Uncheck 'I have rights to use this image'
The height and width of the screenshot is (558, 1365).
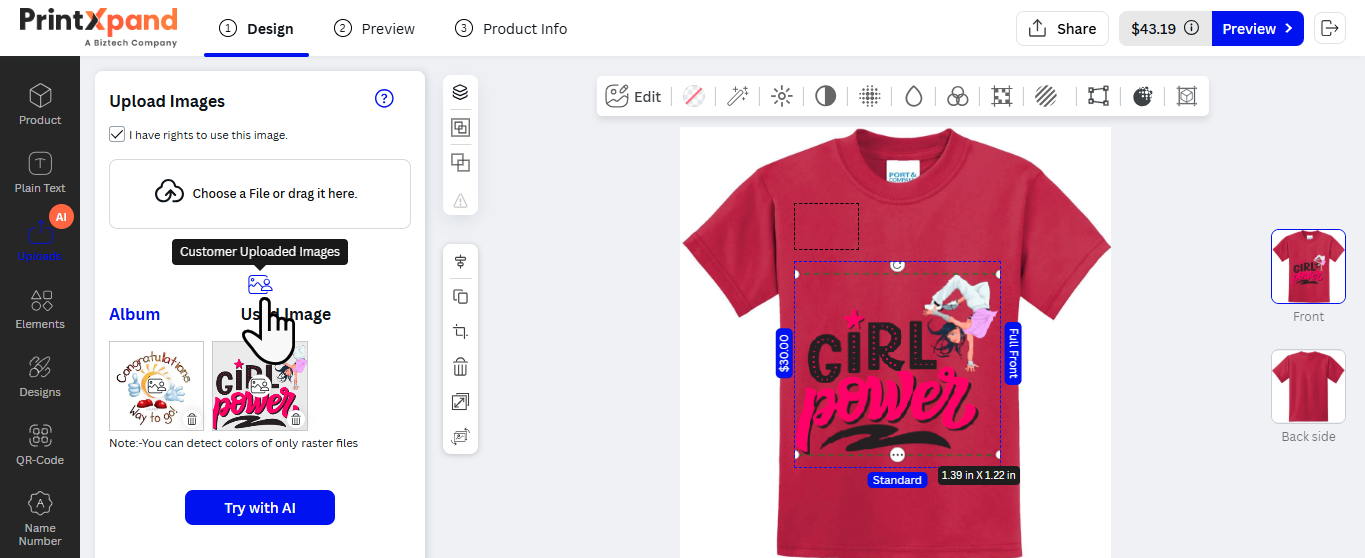pos(117,134)
